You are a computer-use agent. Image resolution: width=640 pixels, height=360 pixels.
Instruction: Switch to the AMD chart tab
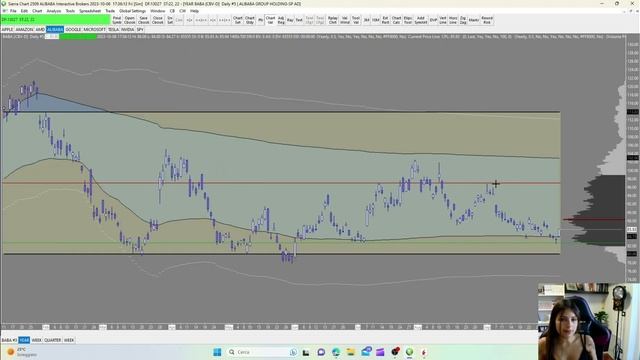click(x=40, y=29)
